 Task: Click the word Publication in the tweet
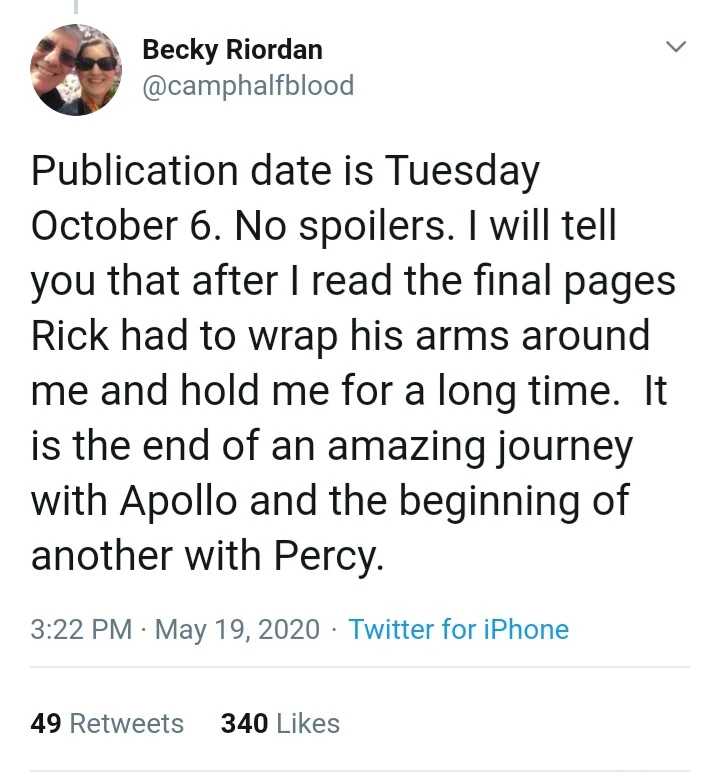pyautogui.click(x=132, y=172)
